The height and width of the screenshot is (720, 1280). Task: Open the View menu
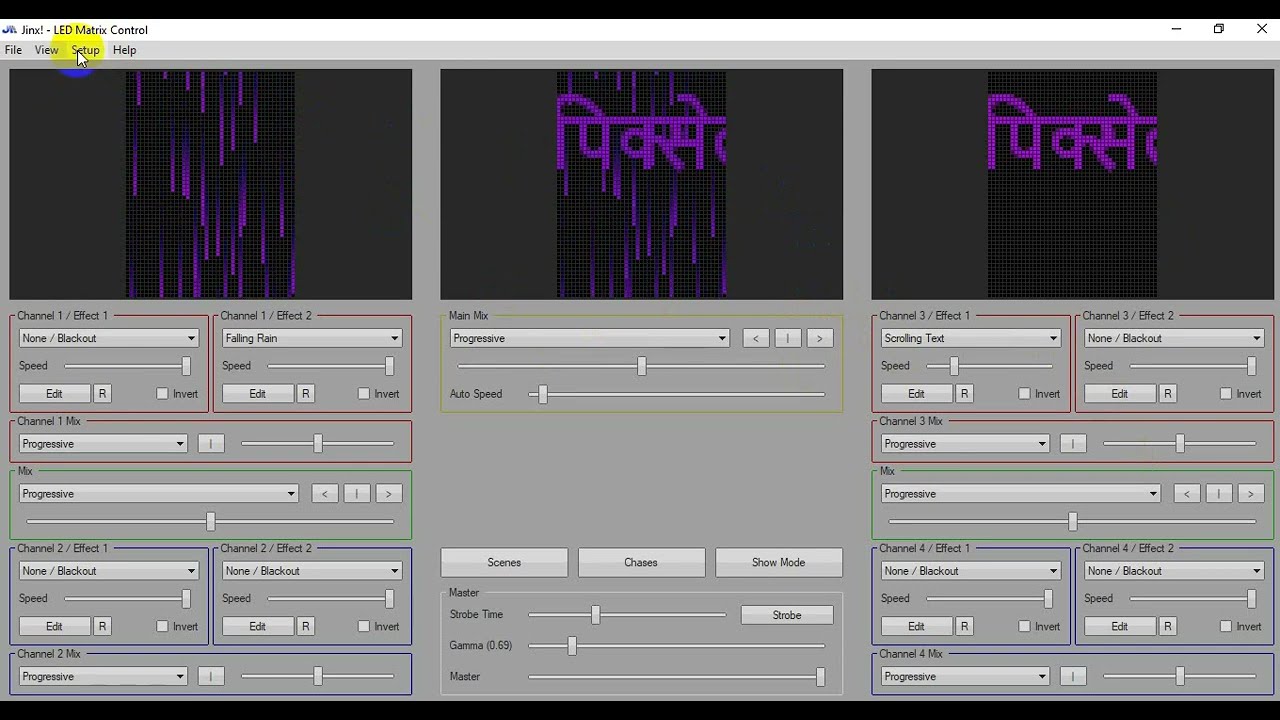(x=46, y=50)
